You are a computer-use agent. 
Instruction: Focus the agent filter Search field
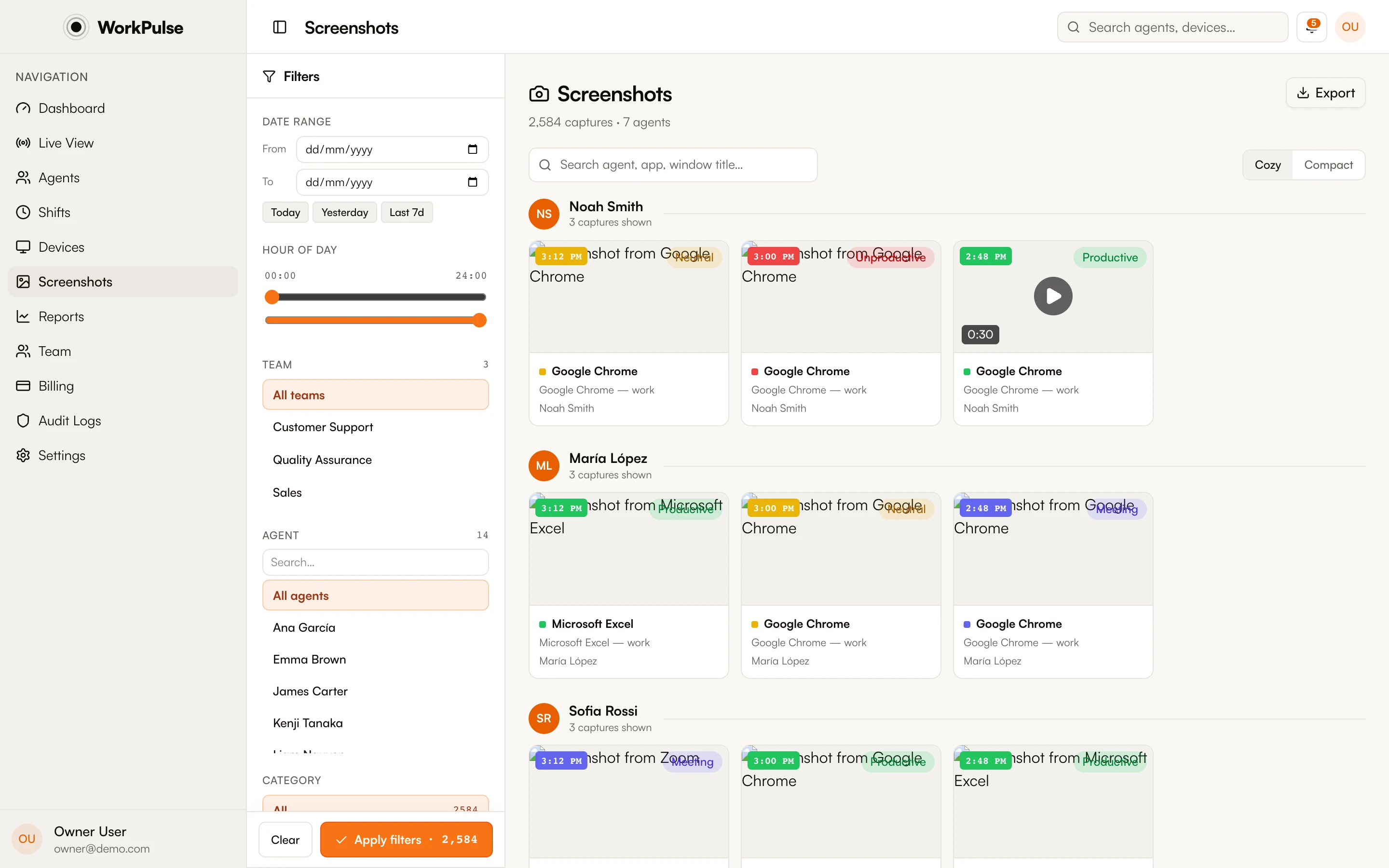375,562
